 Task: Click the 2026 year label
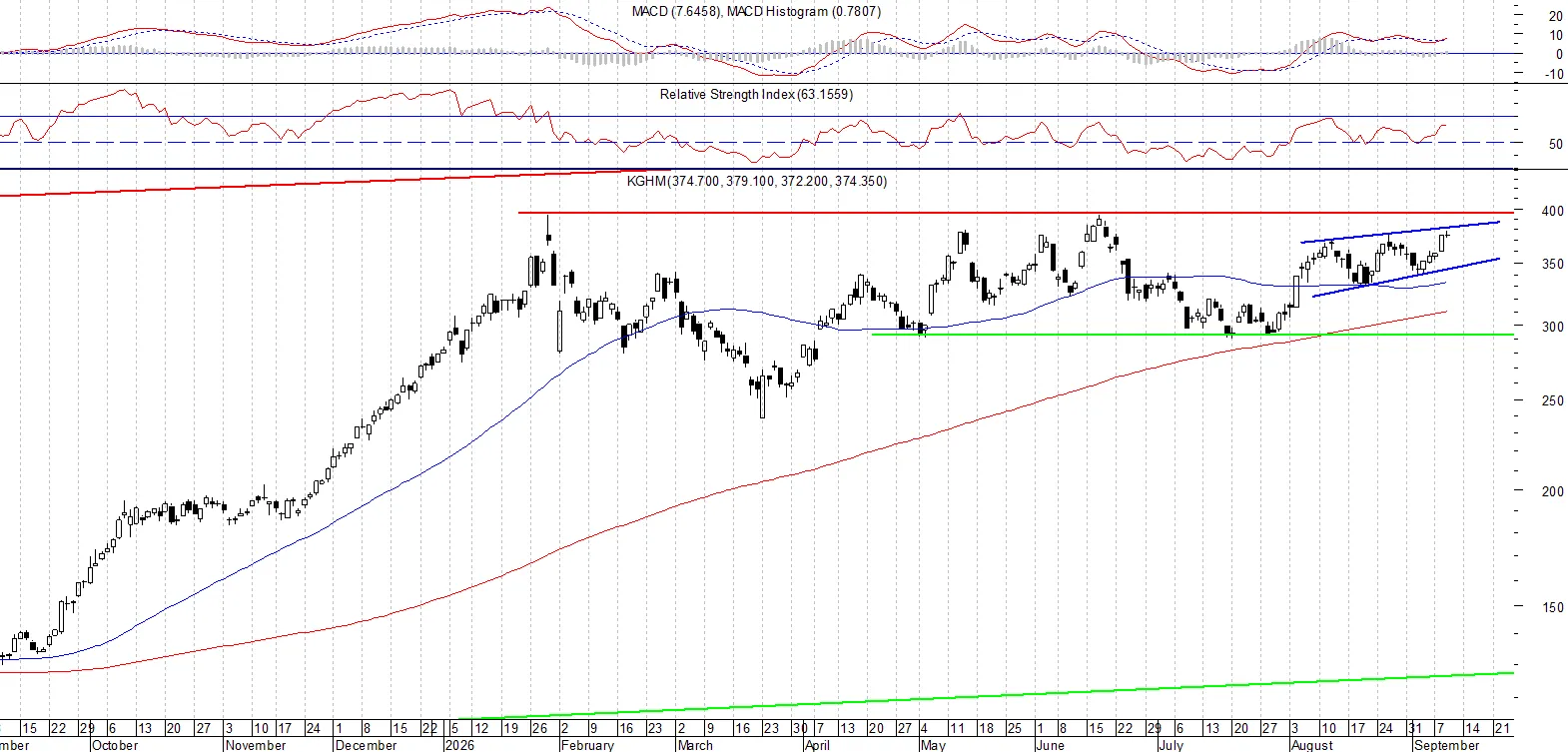click(459, 745)
